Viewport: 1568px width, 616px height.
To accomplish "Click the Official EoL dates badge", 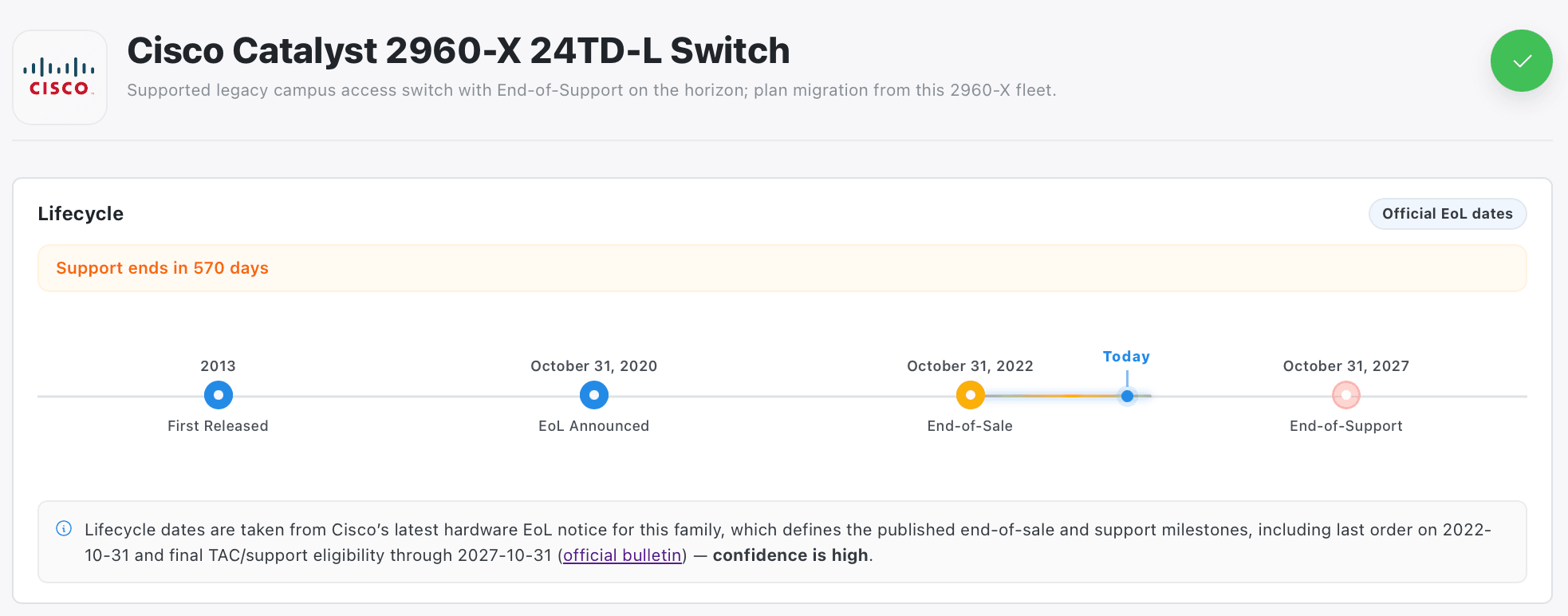I will point(1447,214).
